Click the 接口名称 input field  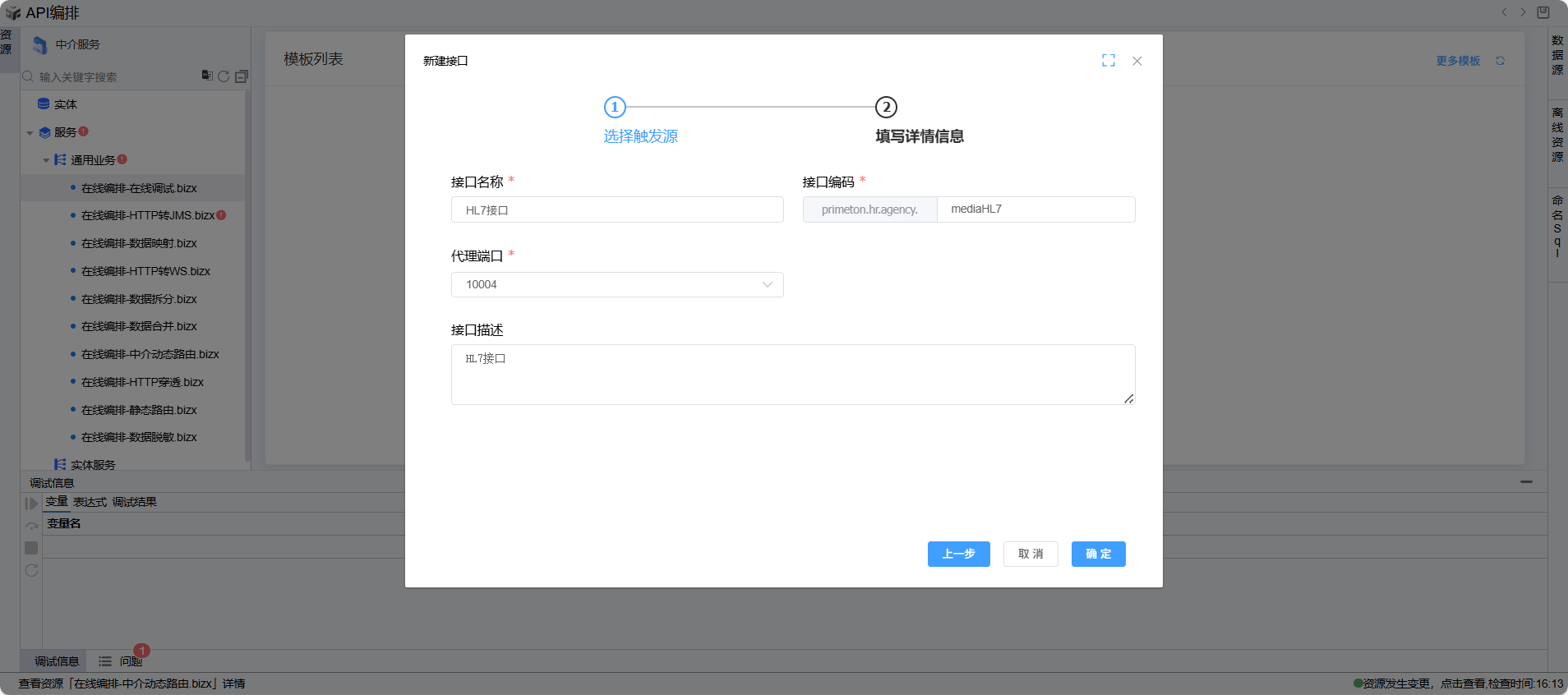click(x=616, y=210)
